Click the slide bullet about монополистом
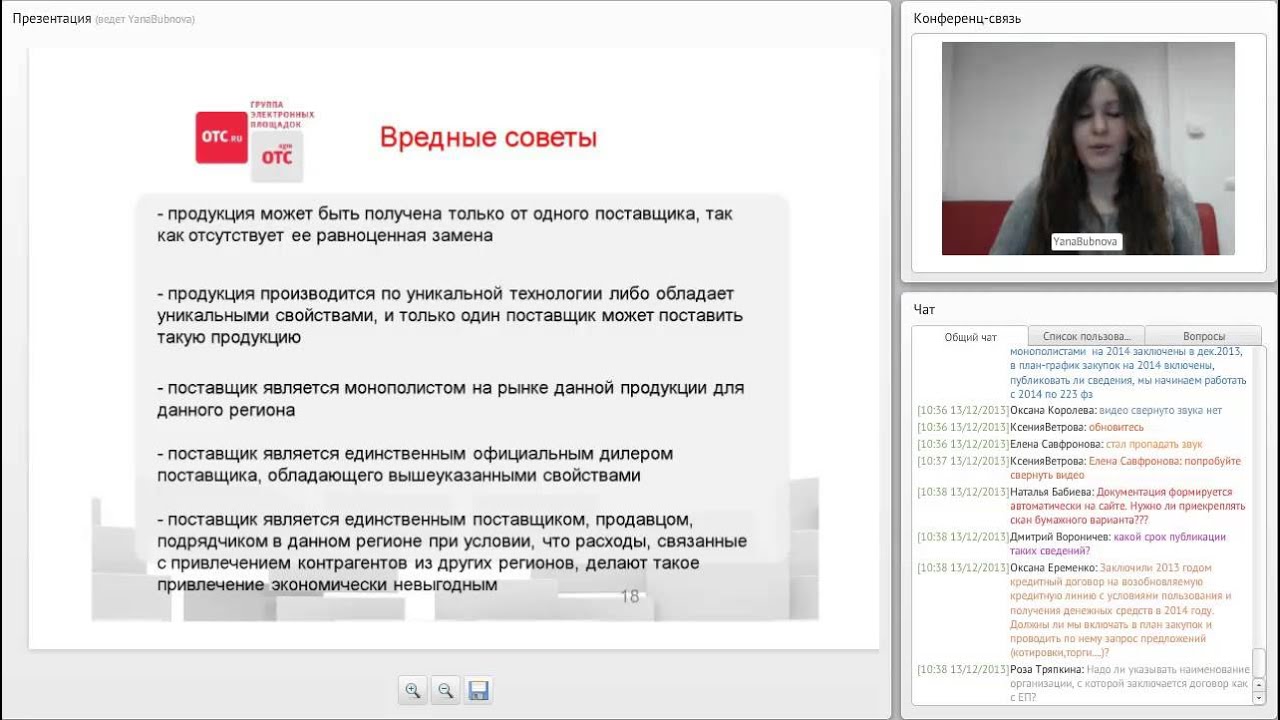 click(450, 399)
